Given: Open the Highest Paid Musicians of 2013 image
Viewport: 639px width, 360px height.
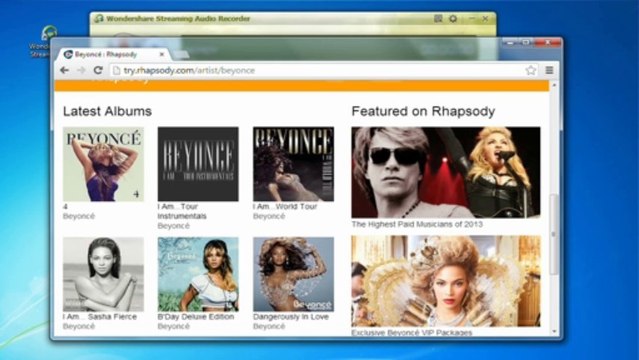Looking at the screenshot, I should 446,172.
